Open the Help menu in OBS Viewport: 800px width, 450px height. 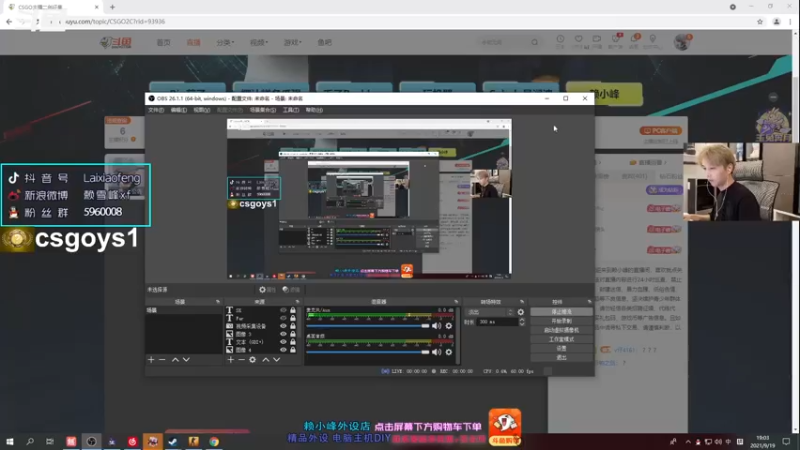pyautogui.click(x=314, y=110)
